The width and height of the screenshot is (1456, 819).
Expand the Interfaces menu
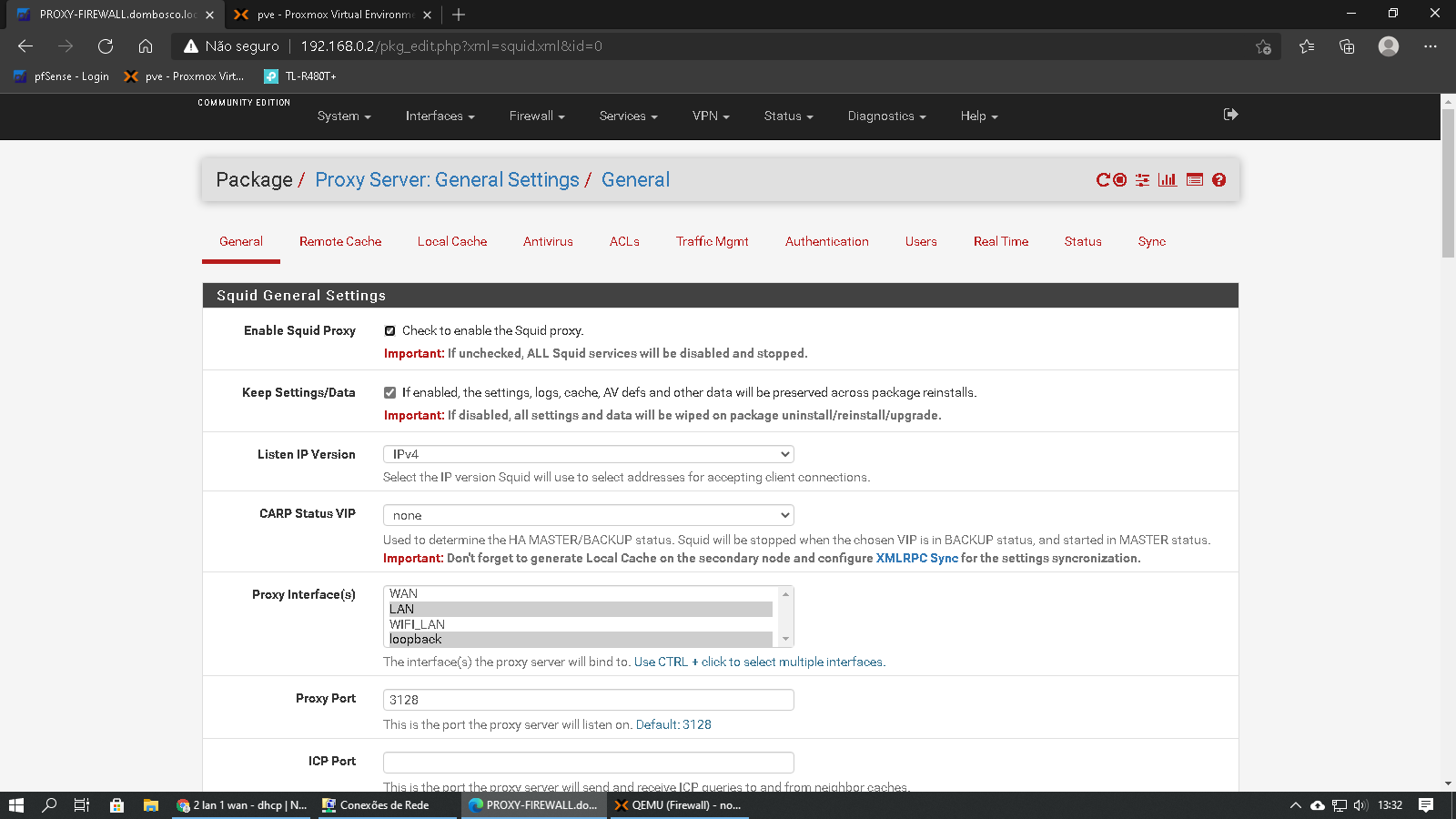440,116
